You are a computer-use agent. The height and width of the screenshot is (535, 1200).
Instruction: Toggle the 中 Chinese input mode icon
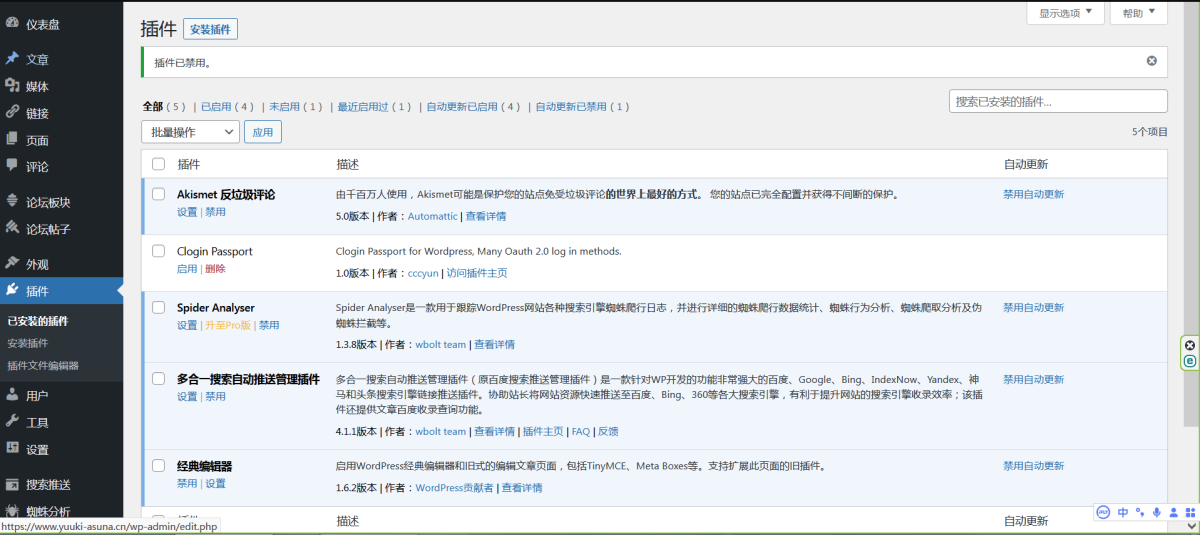(1123, 512)
